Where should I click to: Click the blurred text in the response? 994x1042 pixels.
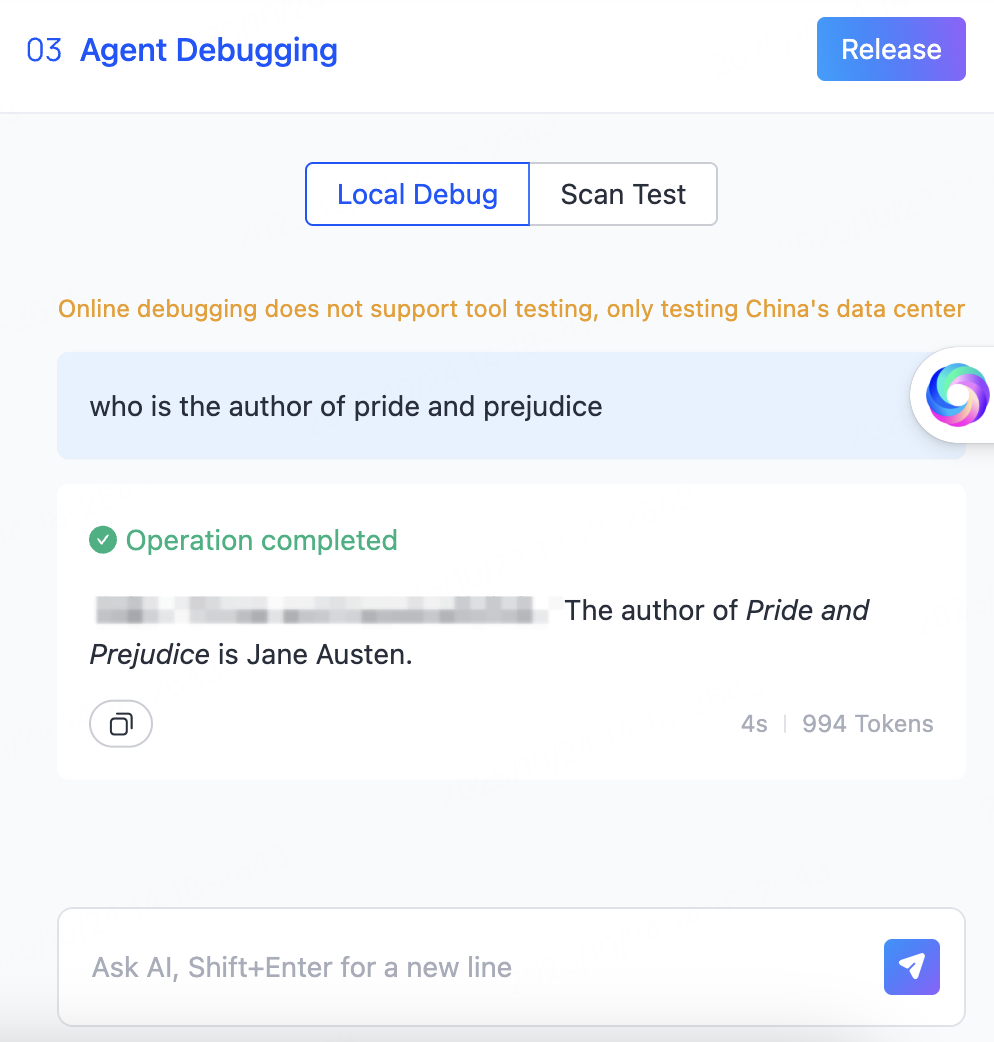point(322,609)
